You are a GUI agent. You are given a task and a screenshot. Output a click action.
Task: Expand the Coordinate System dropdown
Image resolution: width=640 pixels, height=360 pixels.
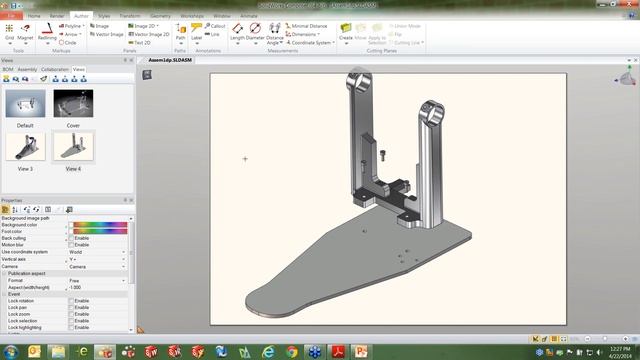(x=333, y=42)
